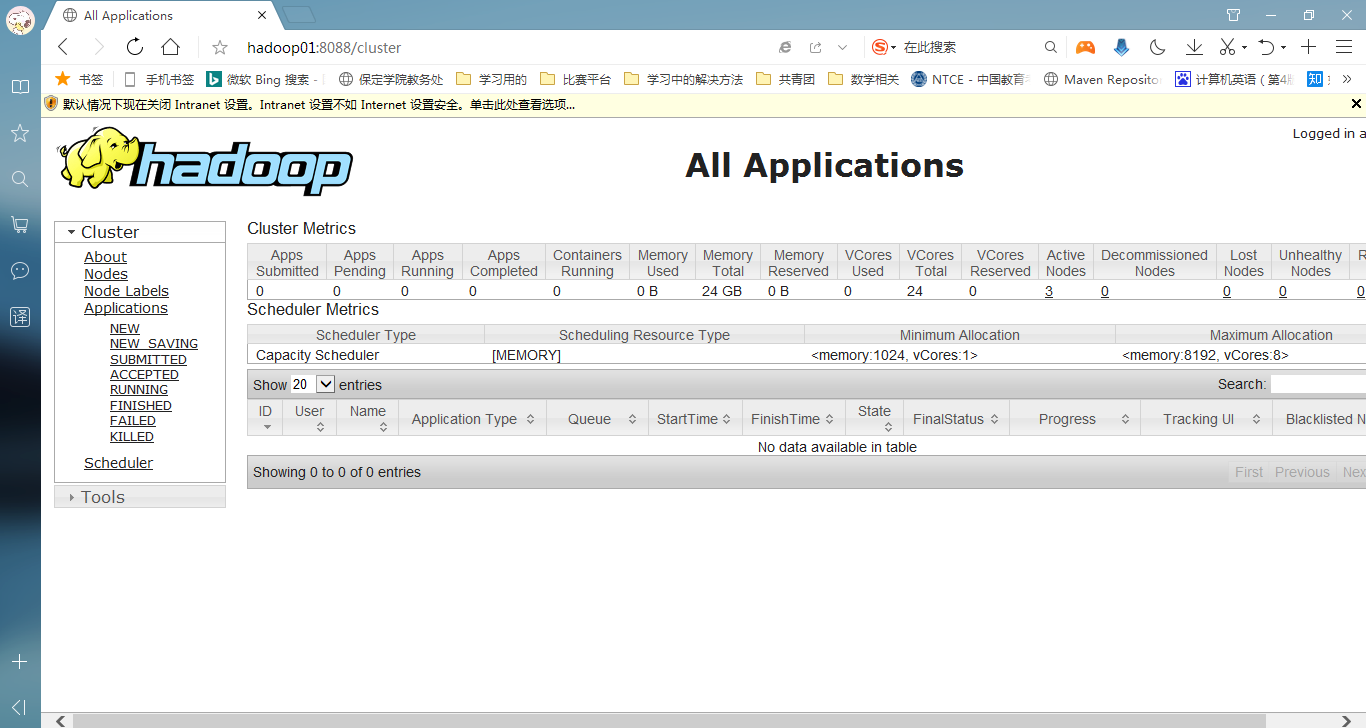
Task: Reload the current page
Action: pos(134,47)
